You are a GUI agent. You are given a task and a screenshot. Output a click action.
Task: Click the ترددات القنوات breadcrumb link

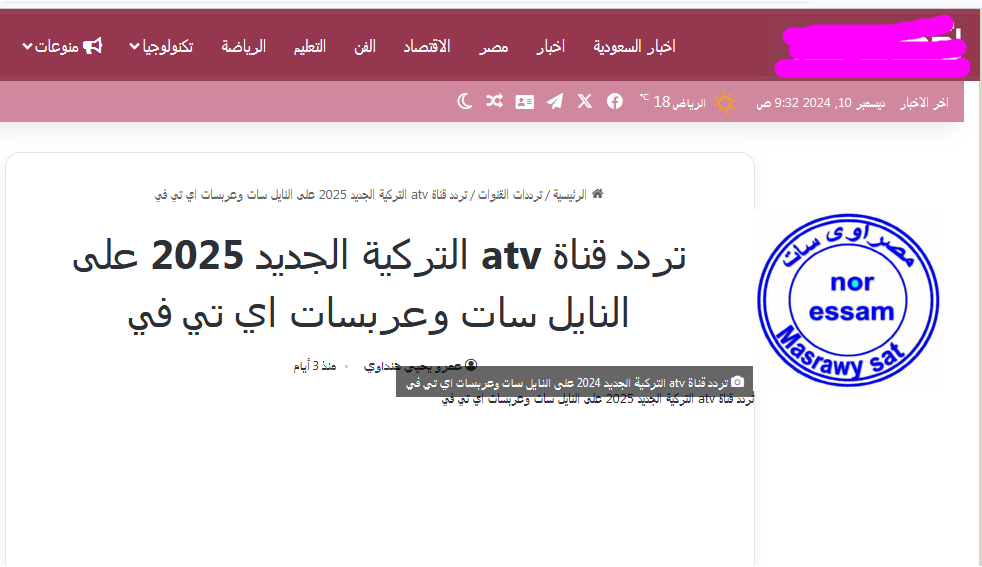(x=510, y=195)
